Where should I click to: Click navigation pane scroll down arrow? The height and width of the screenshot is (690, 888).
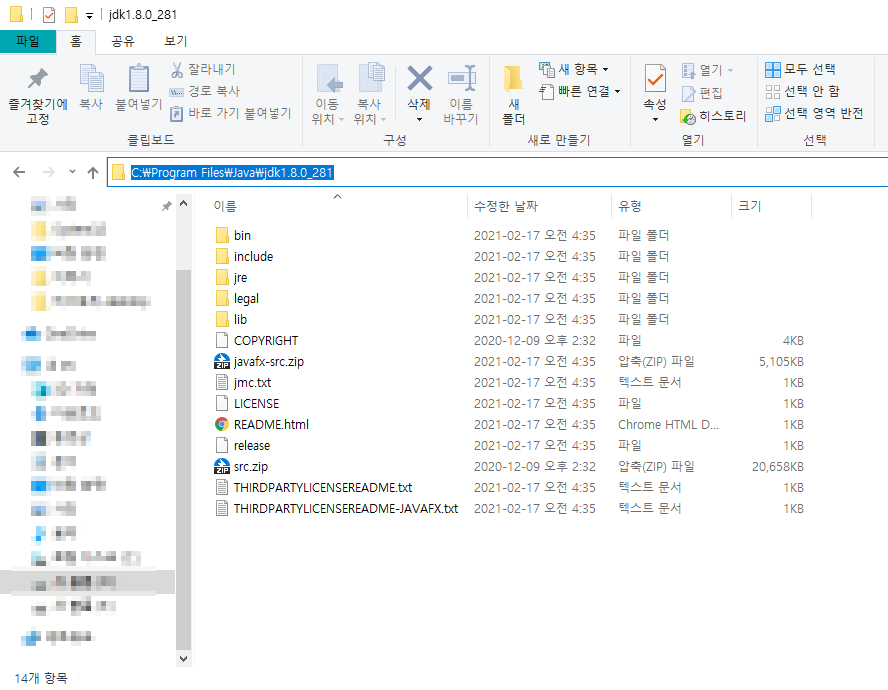point(183,658)
